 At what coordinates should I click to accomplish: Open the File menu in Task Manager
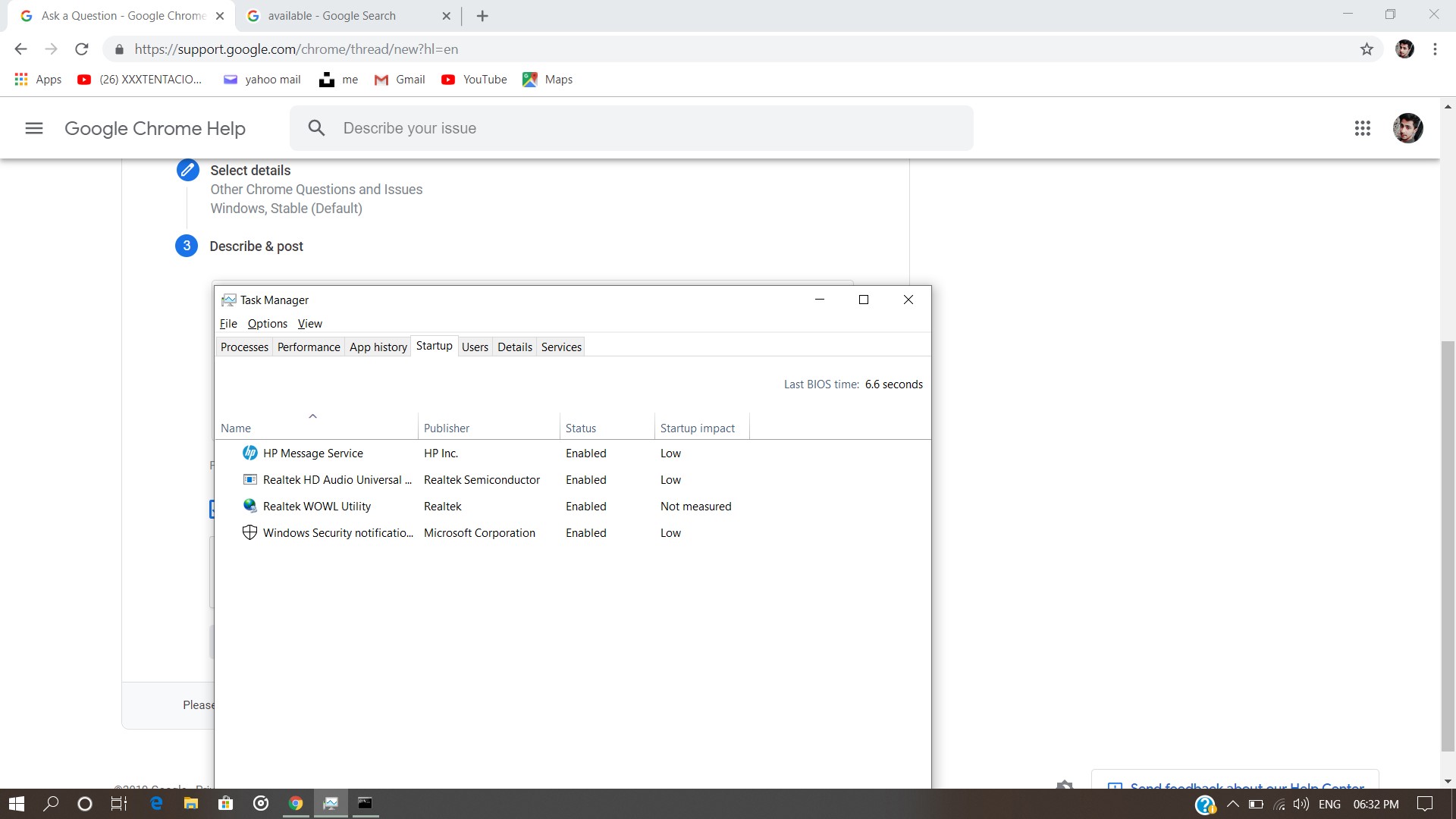tap(228, 324)
